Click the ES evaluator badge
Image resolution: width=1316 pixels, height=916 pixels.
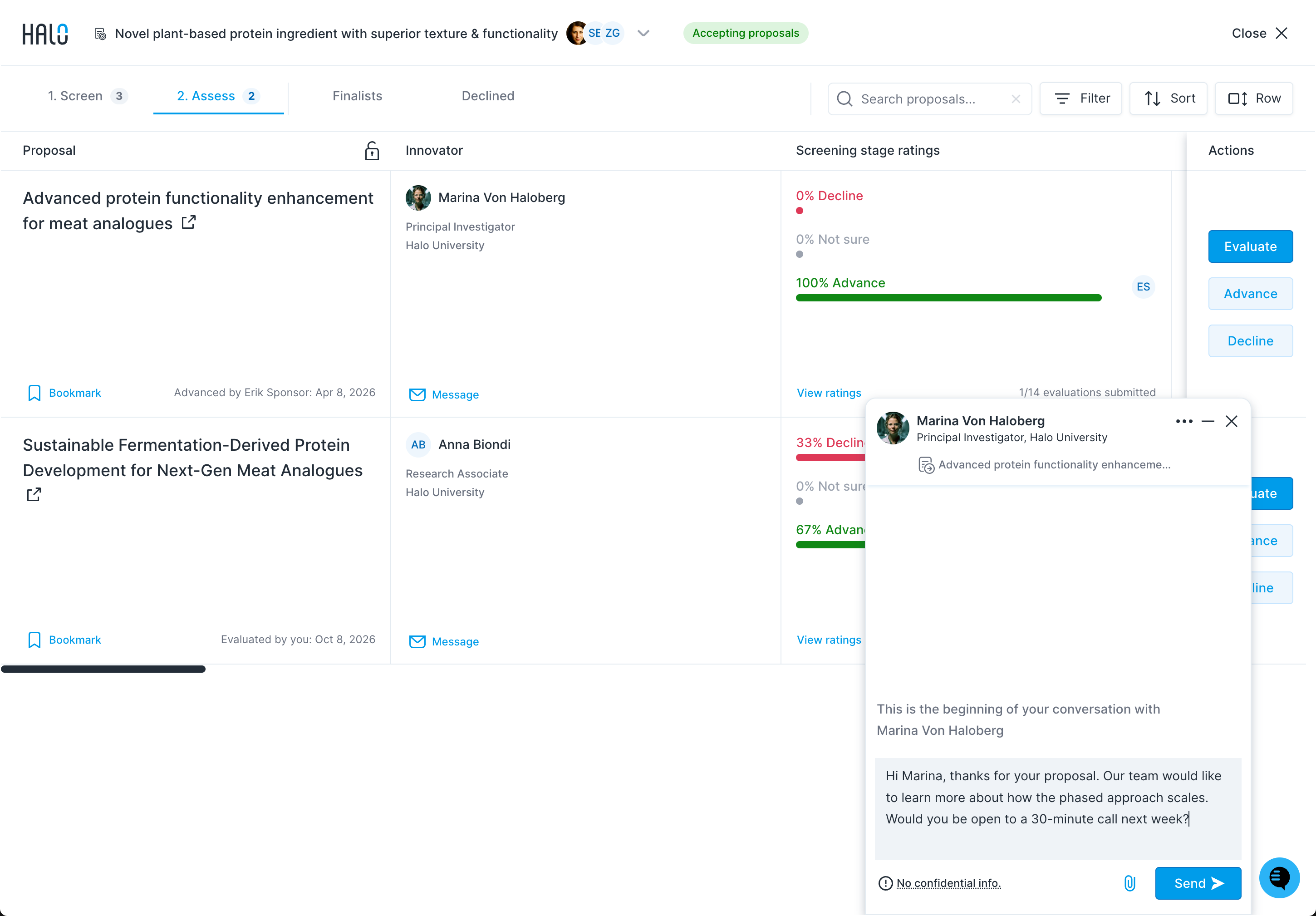pos(1143,286)
